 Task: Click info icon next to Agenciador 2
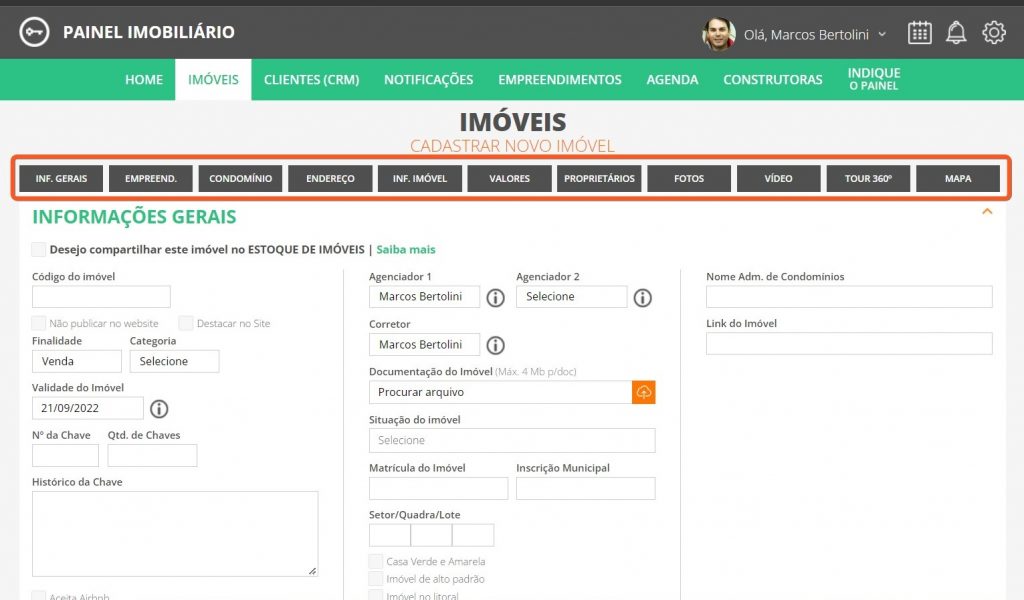[643, 297]
